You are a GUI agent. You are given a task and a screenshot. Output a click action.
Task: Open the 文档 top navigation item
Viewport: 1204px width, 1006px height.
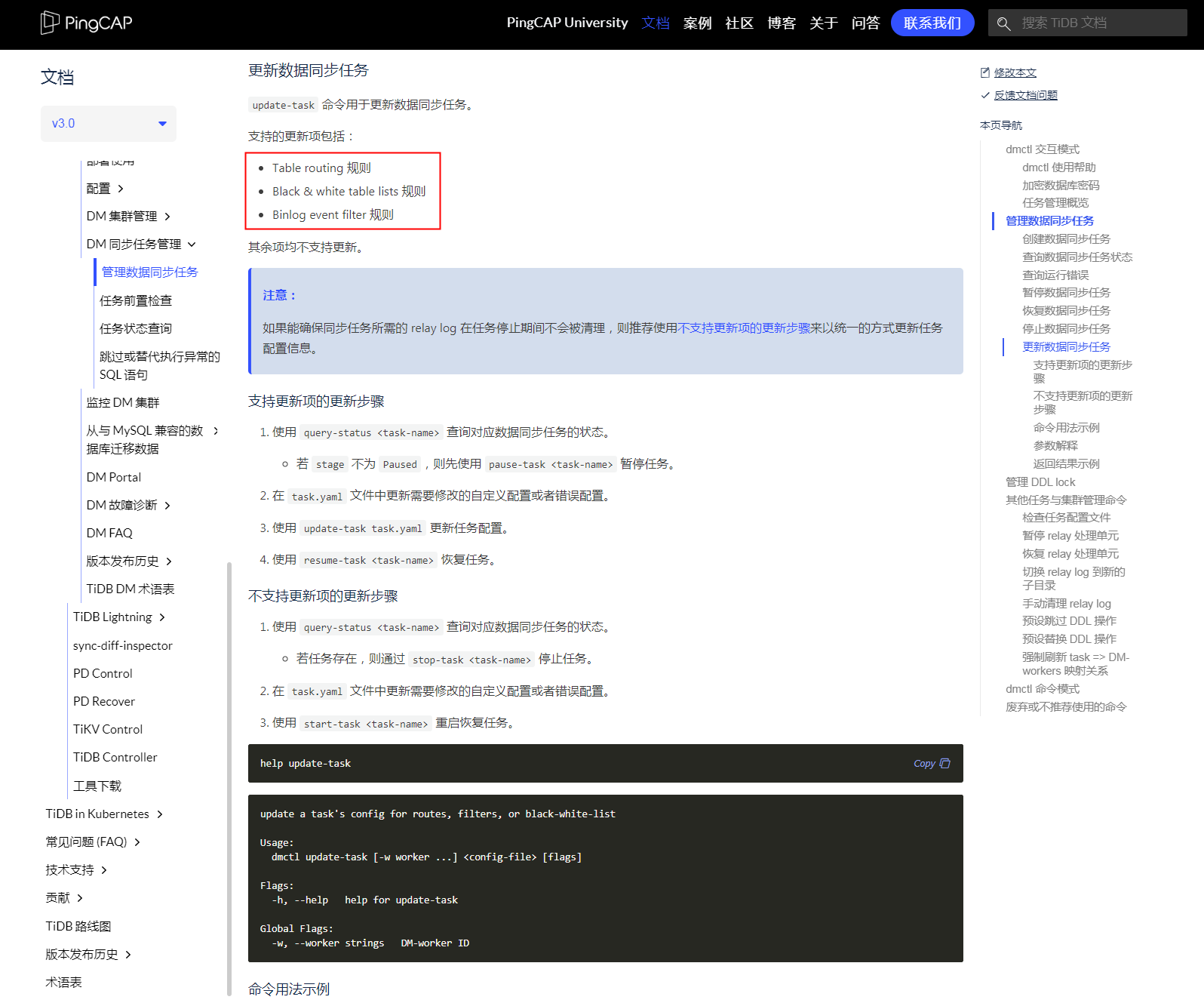pyautogui.click(x=656, y=23)
